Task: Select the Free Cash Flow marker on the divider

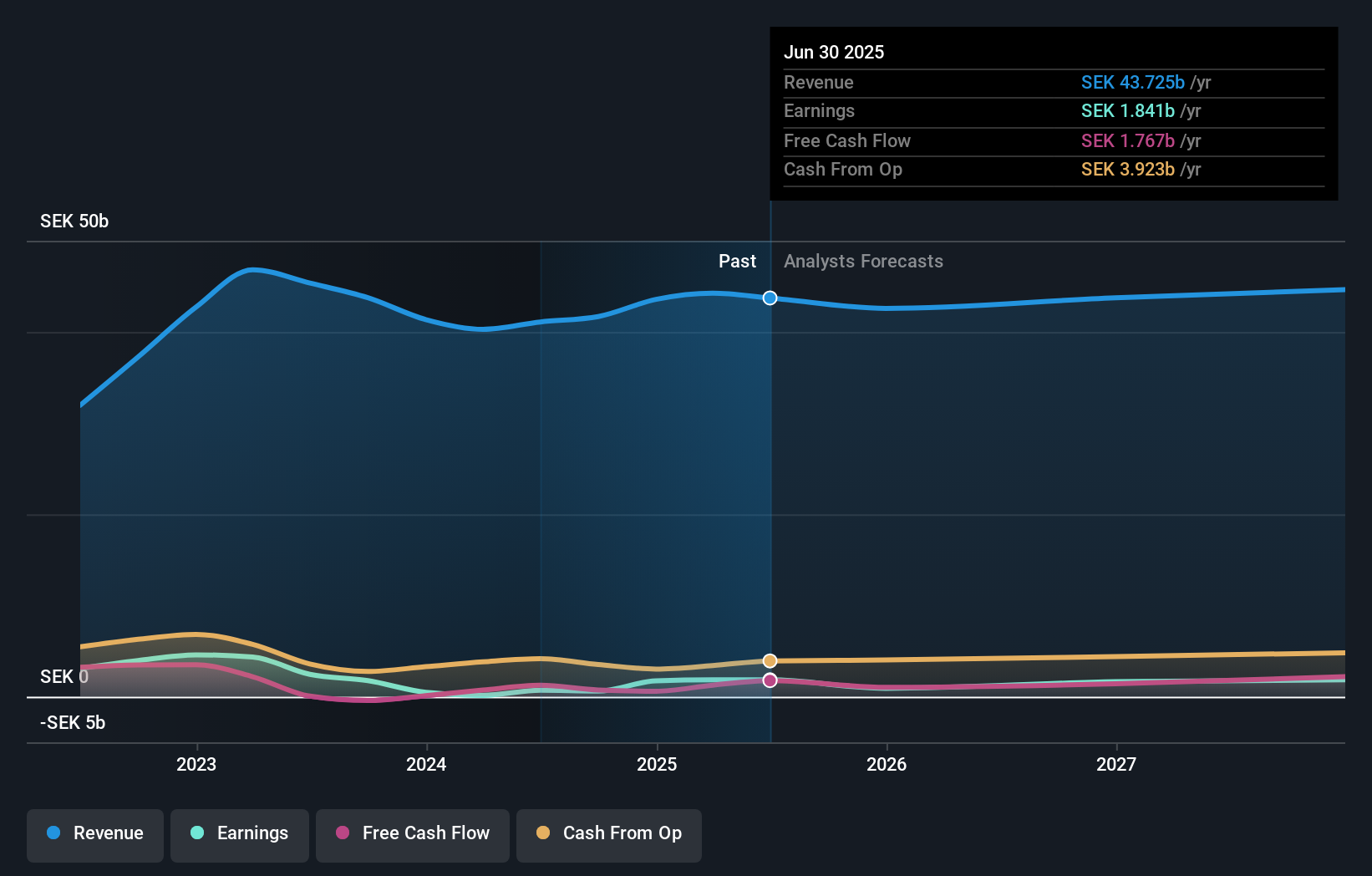Action: pos(770,680)
